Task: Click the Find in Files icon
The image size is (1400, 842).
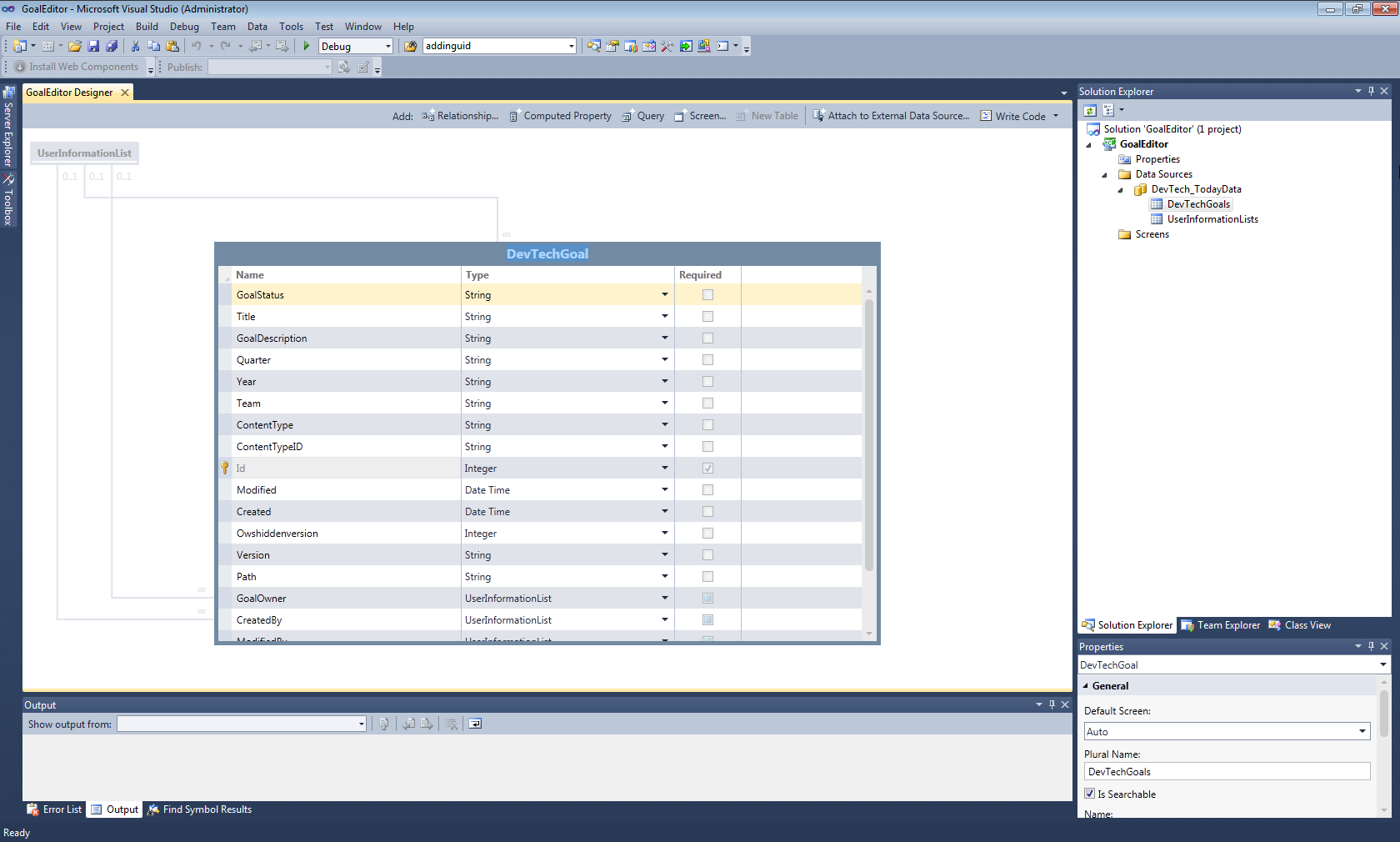Action: click(411, 47)
